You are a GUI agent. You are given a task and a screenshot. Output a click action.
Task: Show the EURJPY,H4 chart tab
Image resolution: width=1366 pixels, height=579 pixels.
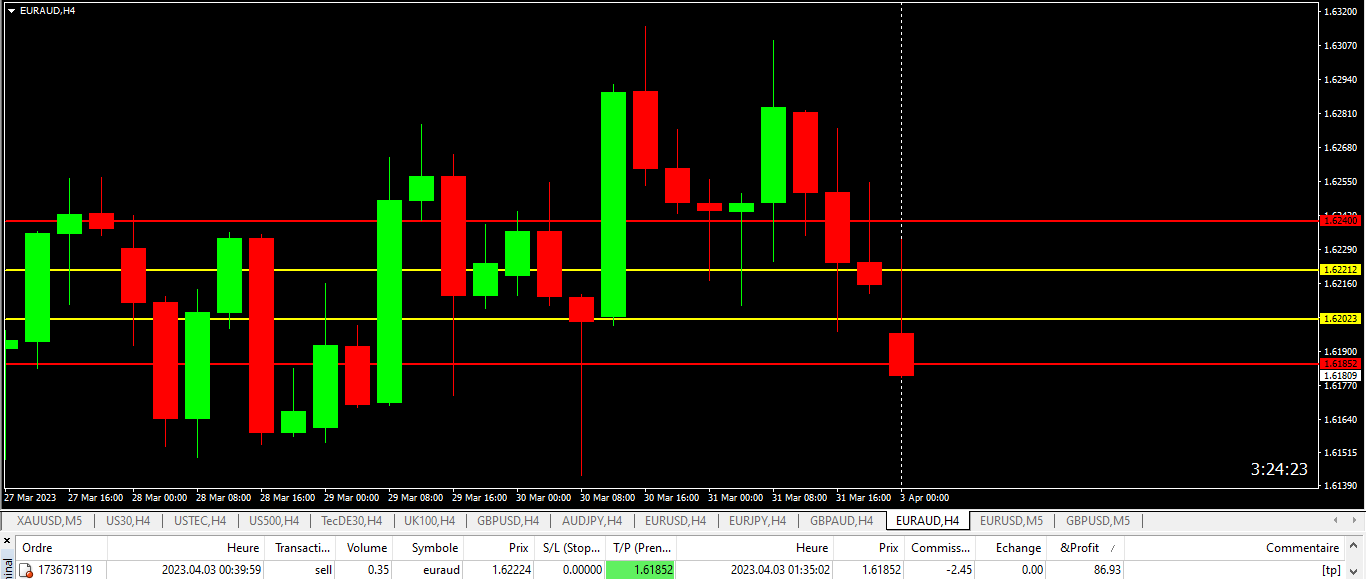click(758, 521)
